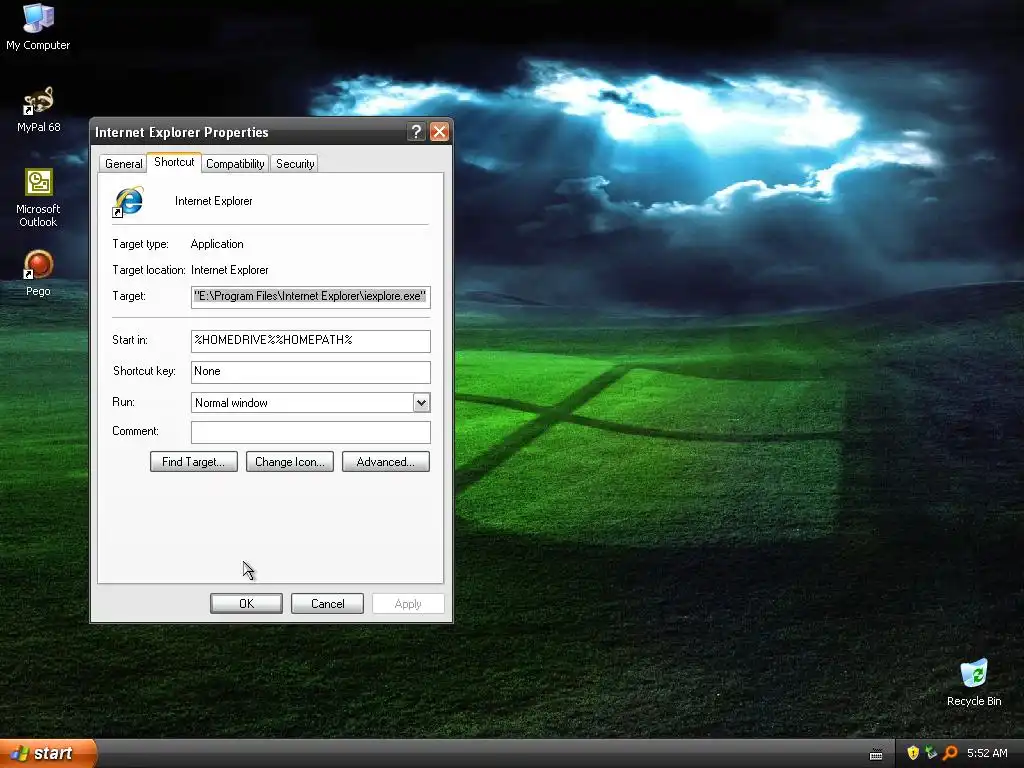Click the help question mark button in the title bar

point(416,132)
